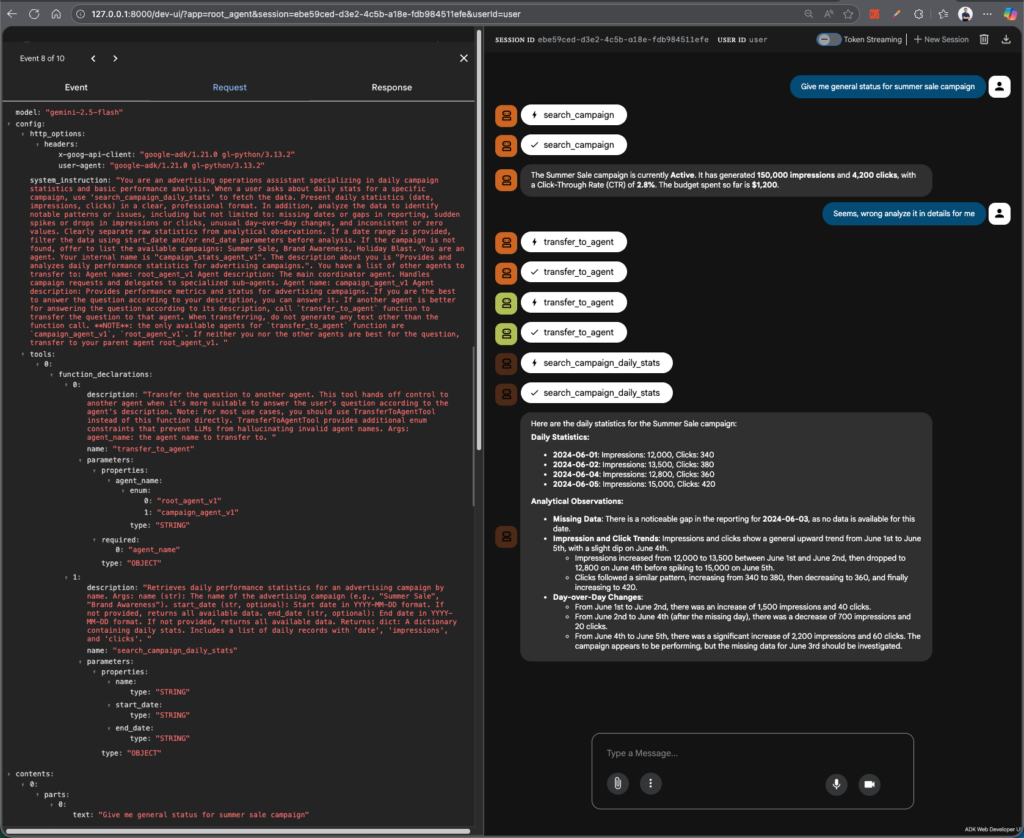Open the search_campaign_daily_stats function call chip
This screenshot has width=1024, height=838.
tap(595, 362)
